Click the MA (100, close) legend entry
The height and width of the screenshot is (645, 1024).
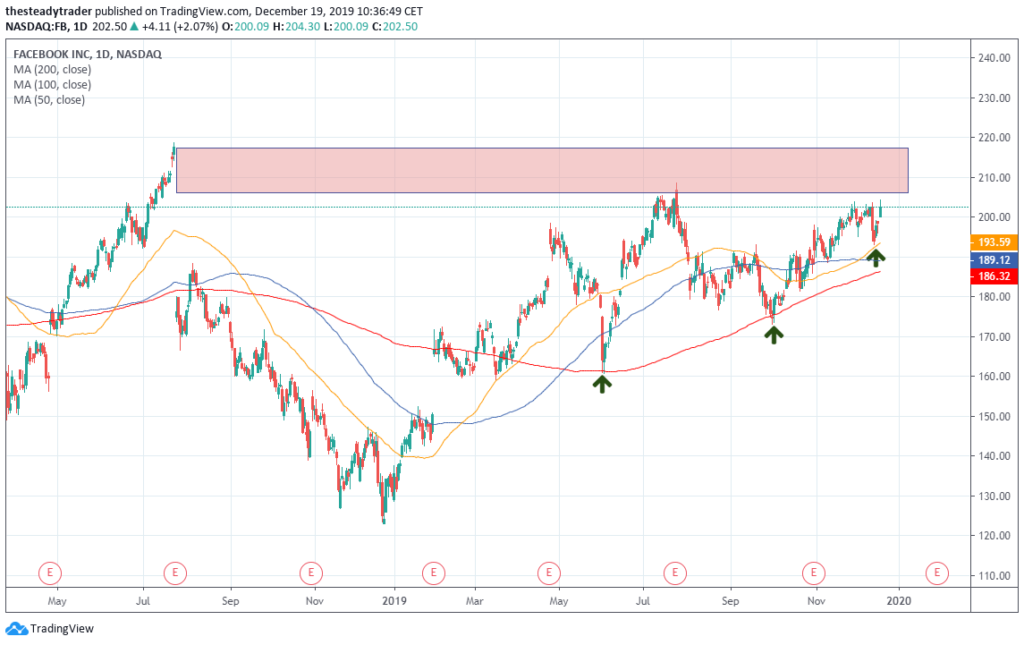coord(52,84)
